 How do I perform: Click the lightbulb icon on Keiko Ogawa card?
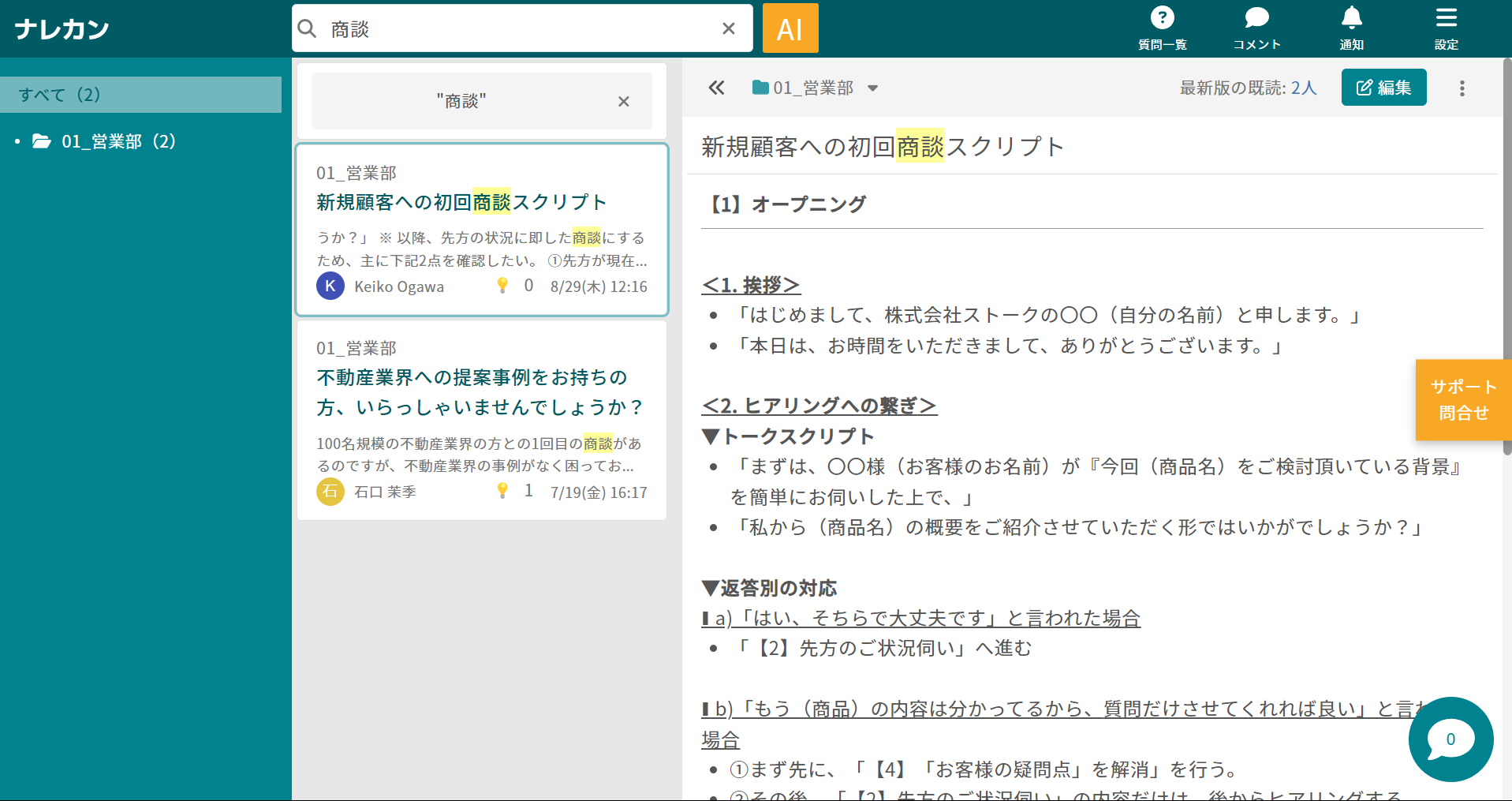(502, 286)
